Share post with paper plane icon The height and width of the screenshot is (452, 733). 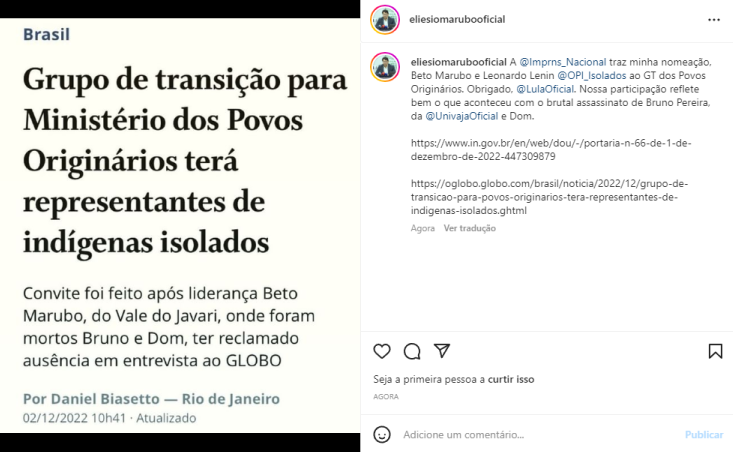pyautogui.click(x=442, y=351)
